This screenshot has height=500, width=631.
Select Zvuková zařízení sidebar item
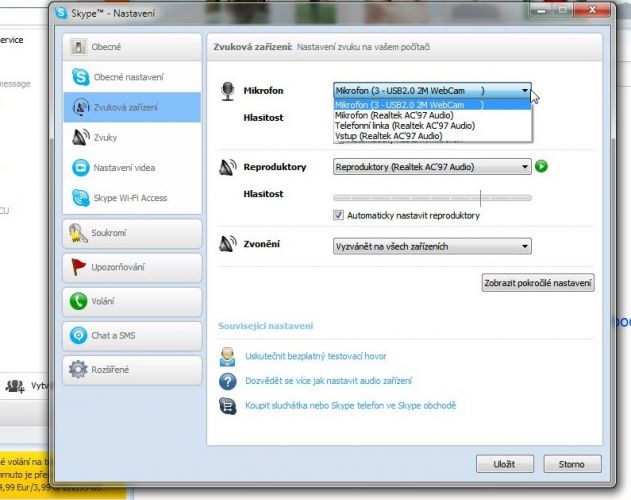(132, 107)
